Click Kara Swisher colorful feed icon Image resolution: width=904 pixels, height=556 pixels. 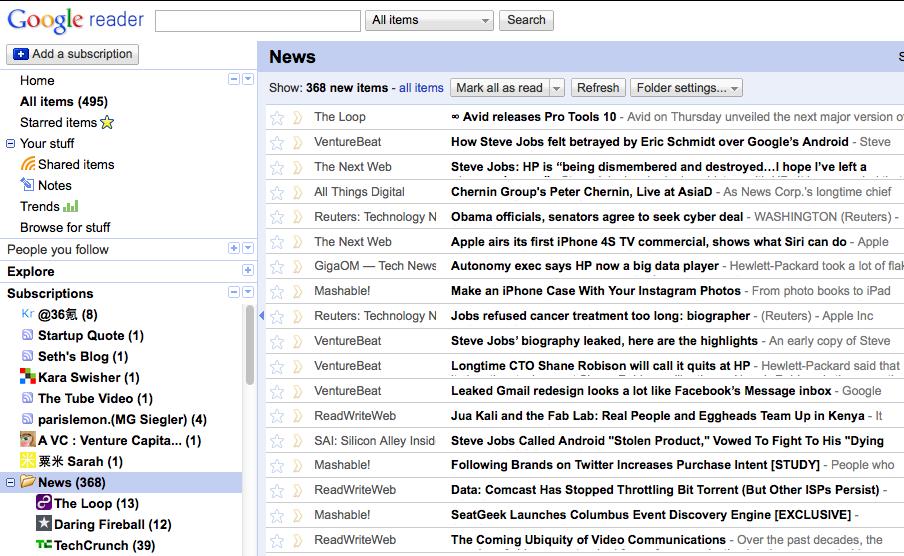[x=28, y=377]
